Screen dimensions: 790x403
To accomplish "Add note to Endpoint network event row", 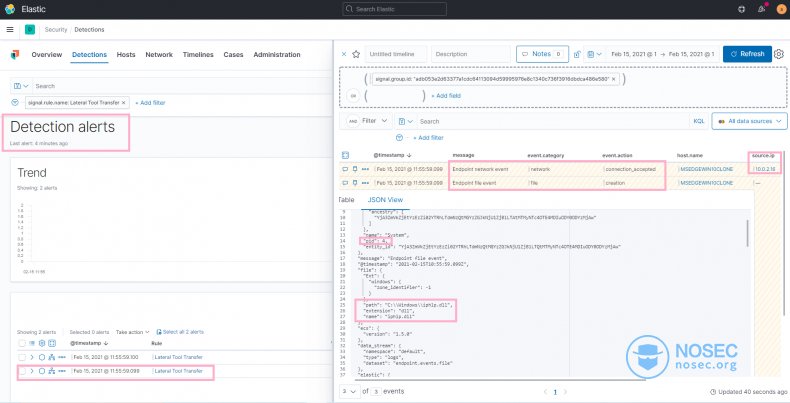I will pos(345,169).
